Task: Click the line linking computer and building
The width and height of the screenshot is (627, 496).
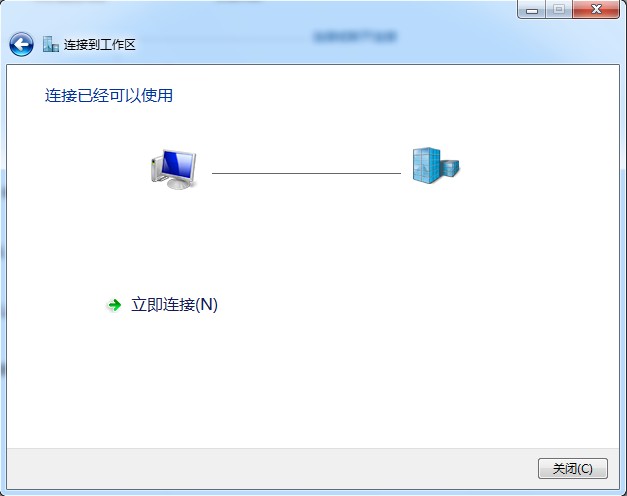Action: coord(306,173)
